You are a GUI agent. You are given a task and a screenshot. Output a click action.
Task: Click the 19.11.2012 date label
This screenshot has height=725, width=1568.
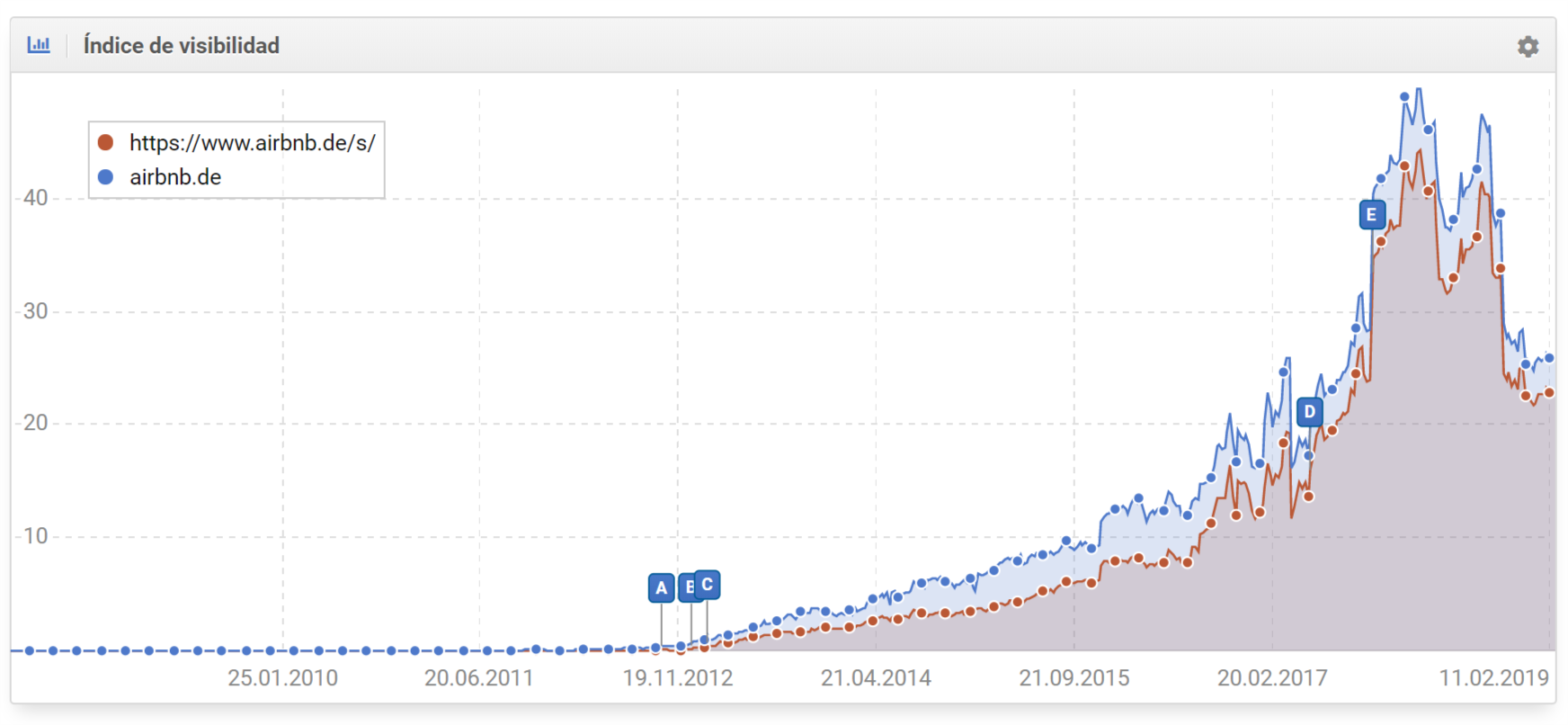pyautogui.click(x=678, y=678)
